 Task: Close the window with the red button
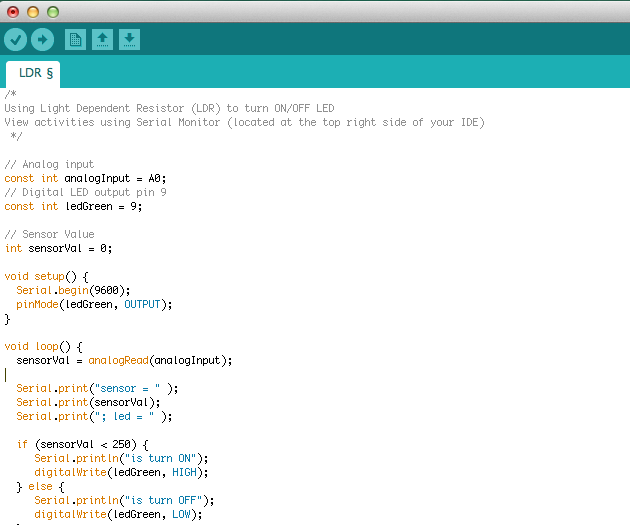[13, 12]
